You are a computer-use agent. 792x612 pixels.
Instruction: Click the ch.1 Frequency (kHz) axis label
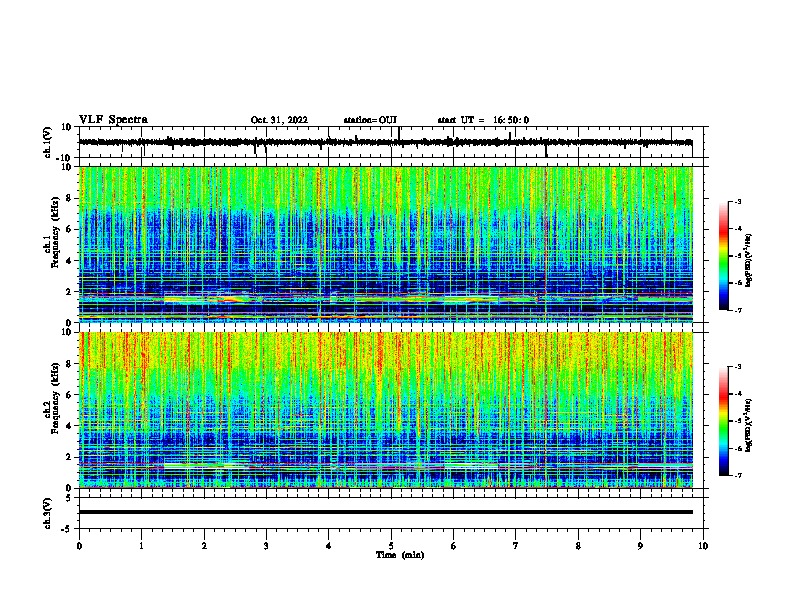[x=53, y=233]
